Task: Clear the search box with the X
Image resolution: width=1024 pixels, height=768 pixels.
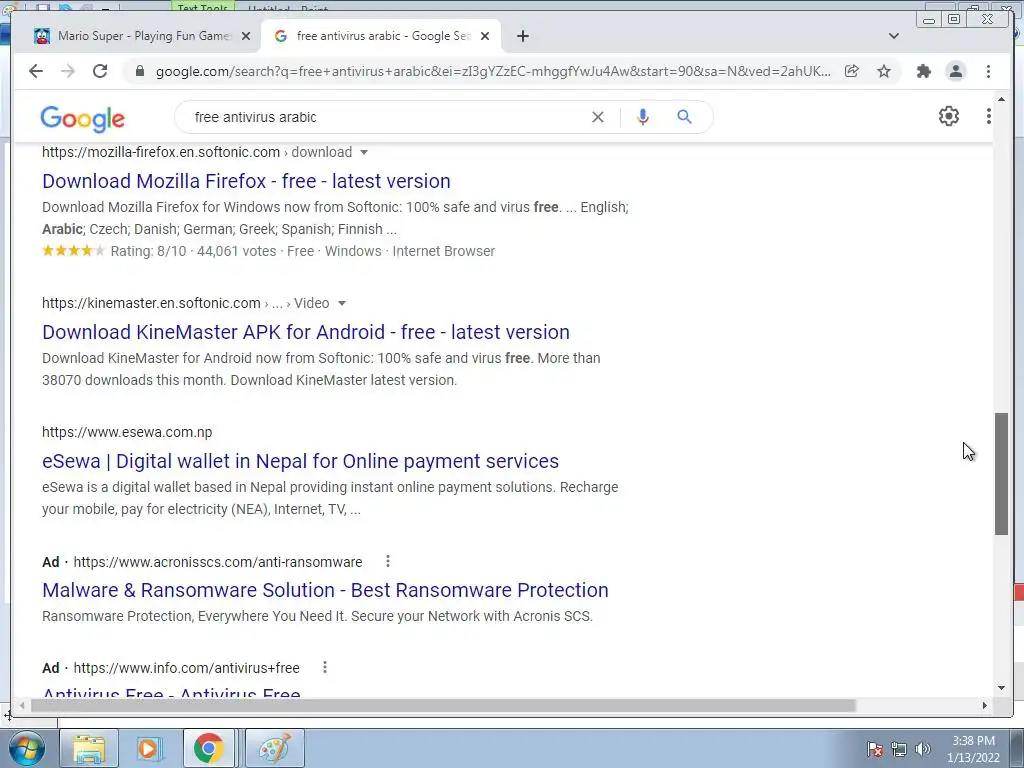Action: point(598,117)
